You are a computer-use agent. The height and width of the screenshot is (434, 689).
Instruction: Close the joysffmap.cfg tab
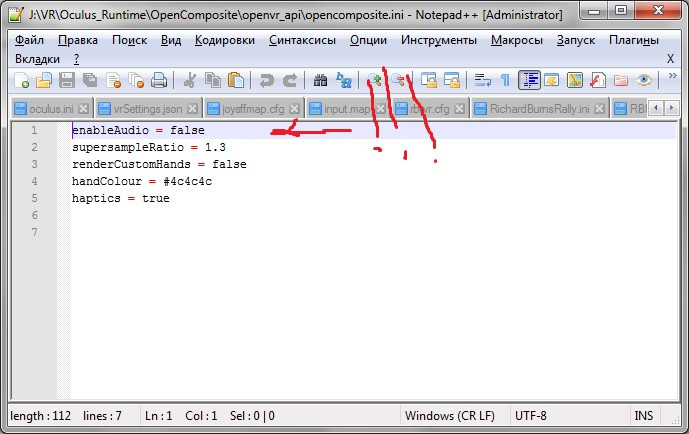click(x=295, y=108)
